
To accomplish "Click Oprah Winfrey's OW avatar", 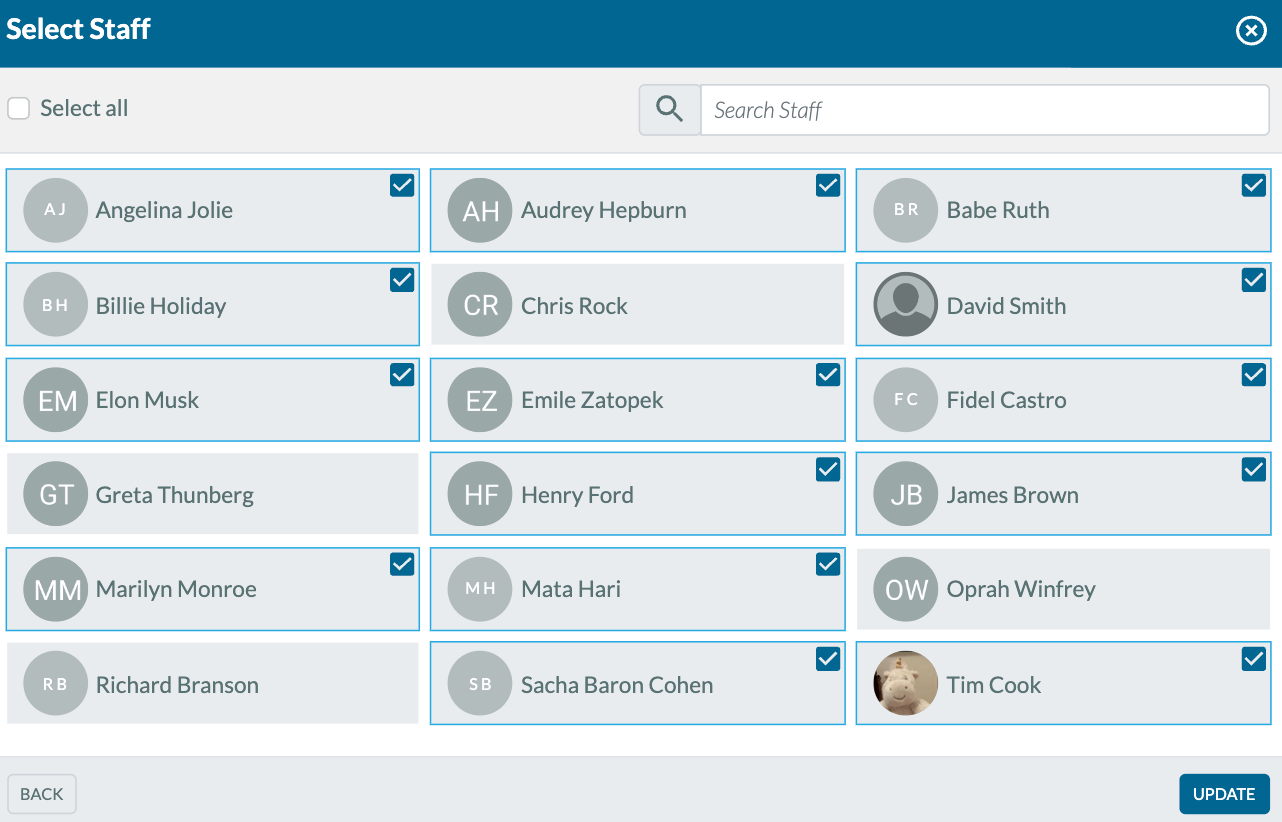I will [x=906, y=589].
